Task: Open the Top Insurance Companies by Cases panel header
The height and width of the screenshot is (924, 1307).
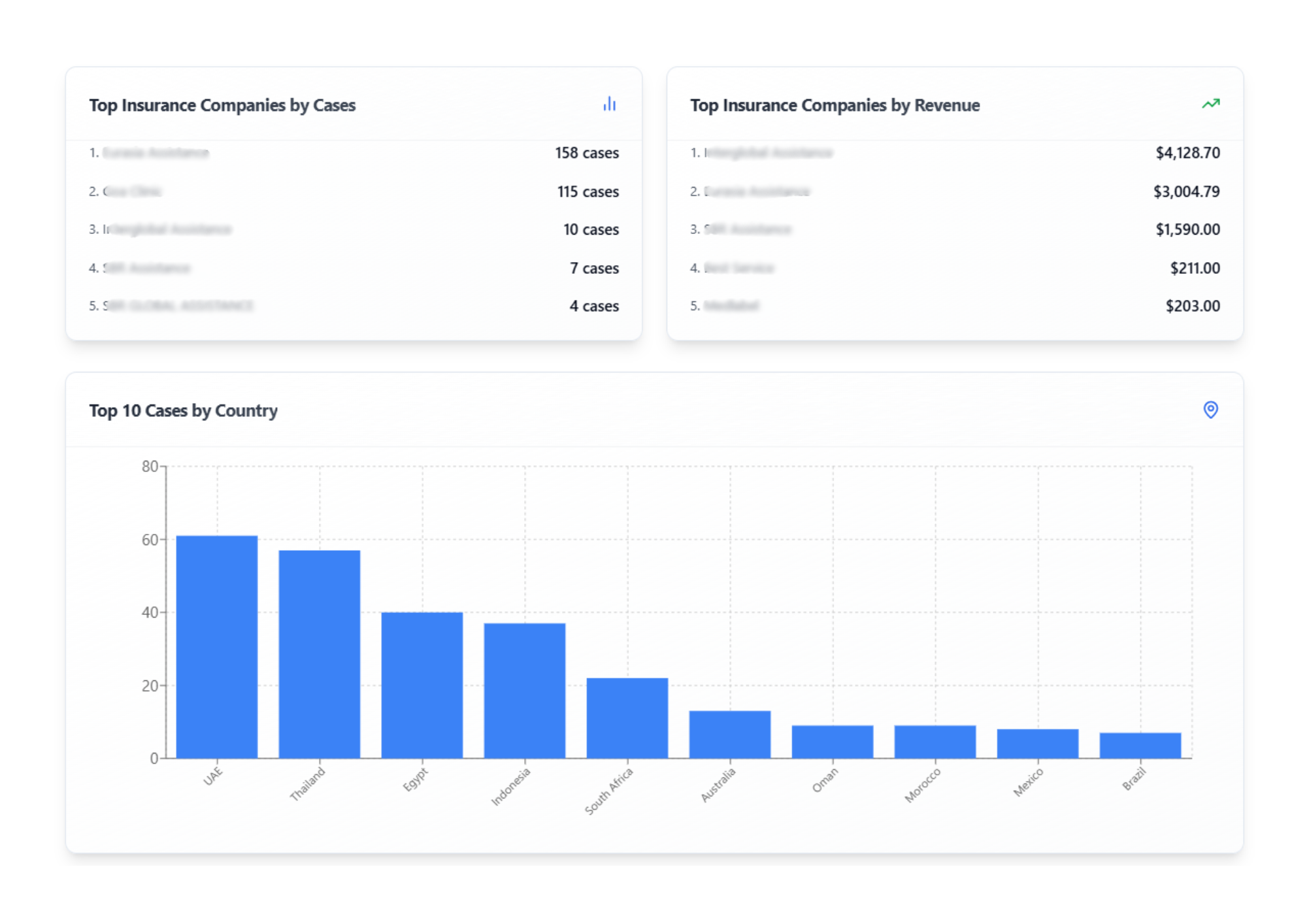Action: click(223, 105)
